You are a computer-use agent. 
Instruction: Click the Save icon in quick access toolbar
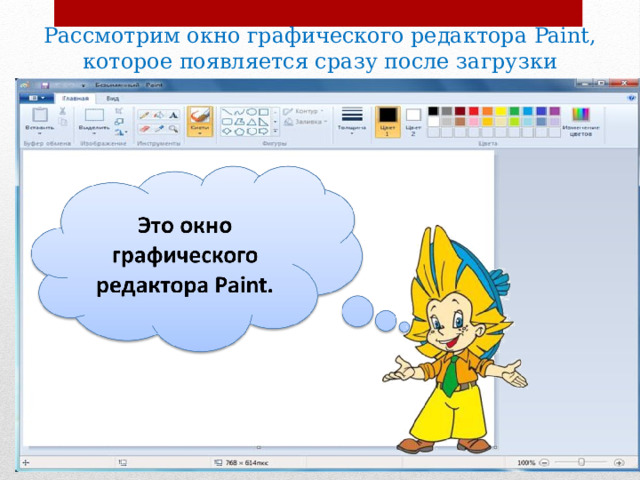44,85
